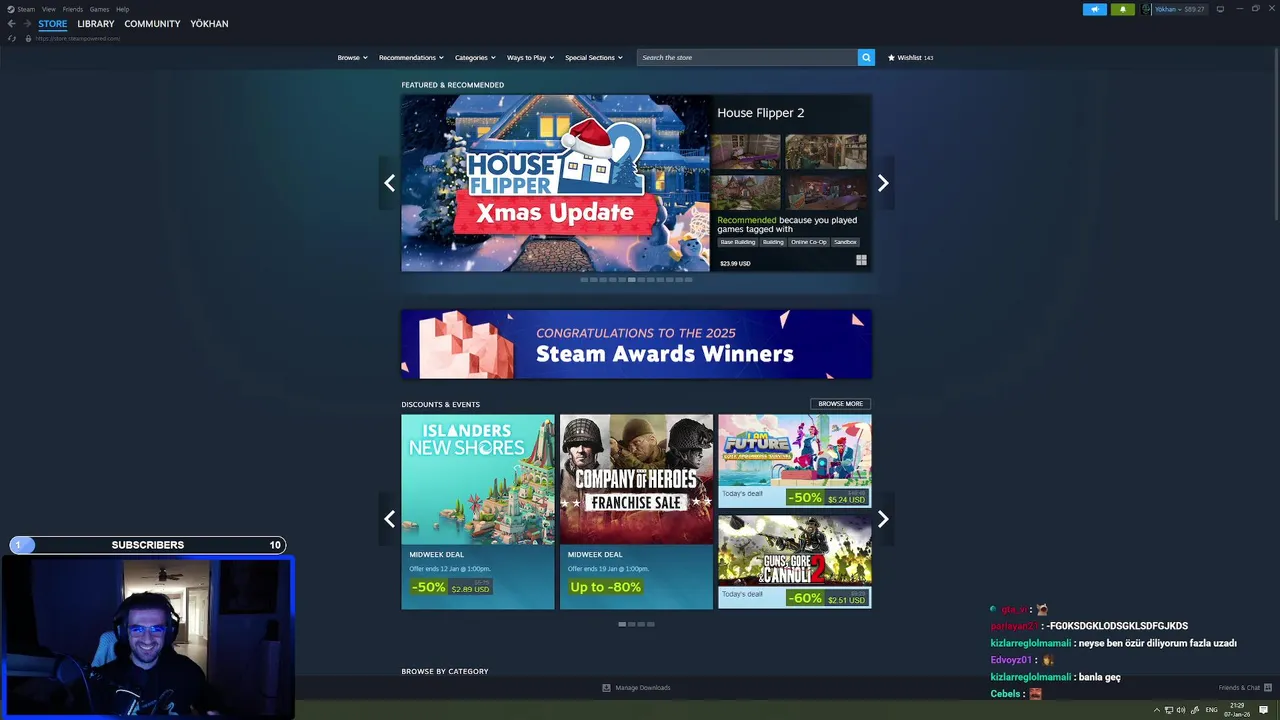Click the Building tag
1280x720 pixels.
[773, 242]
